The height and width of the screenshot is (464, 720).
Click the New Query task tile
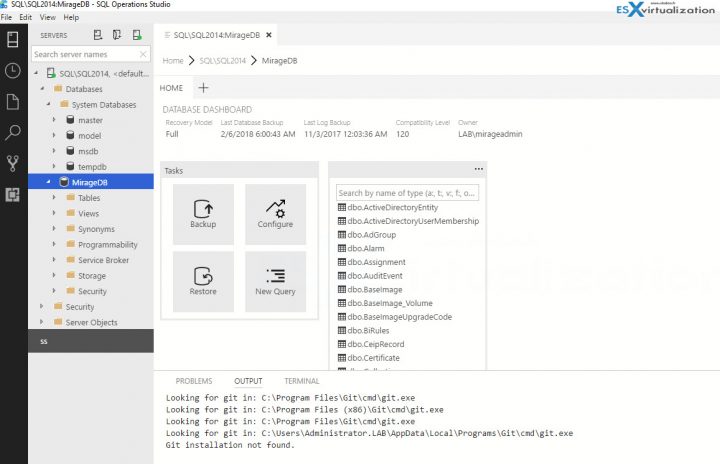[x=275, y=282]
